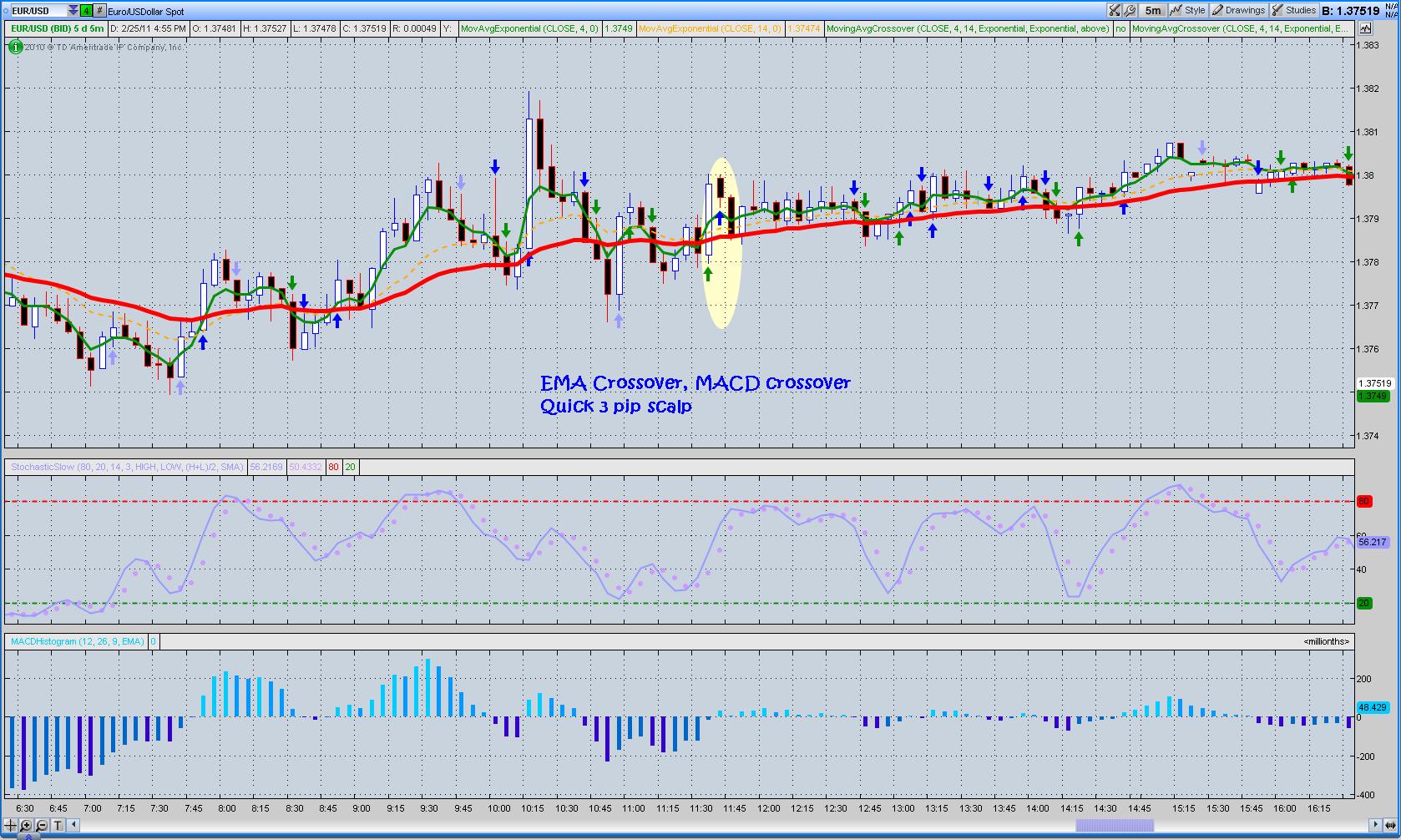Open the 5m timeframe selector
The height and width of the screenshot is (840, 1401).
(1152, 10)
